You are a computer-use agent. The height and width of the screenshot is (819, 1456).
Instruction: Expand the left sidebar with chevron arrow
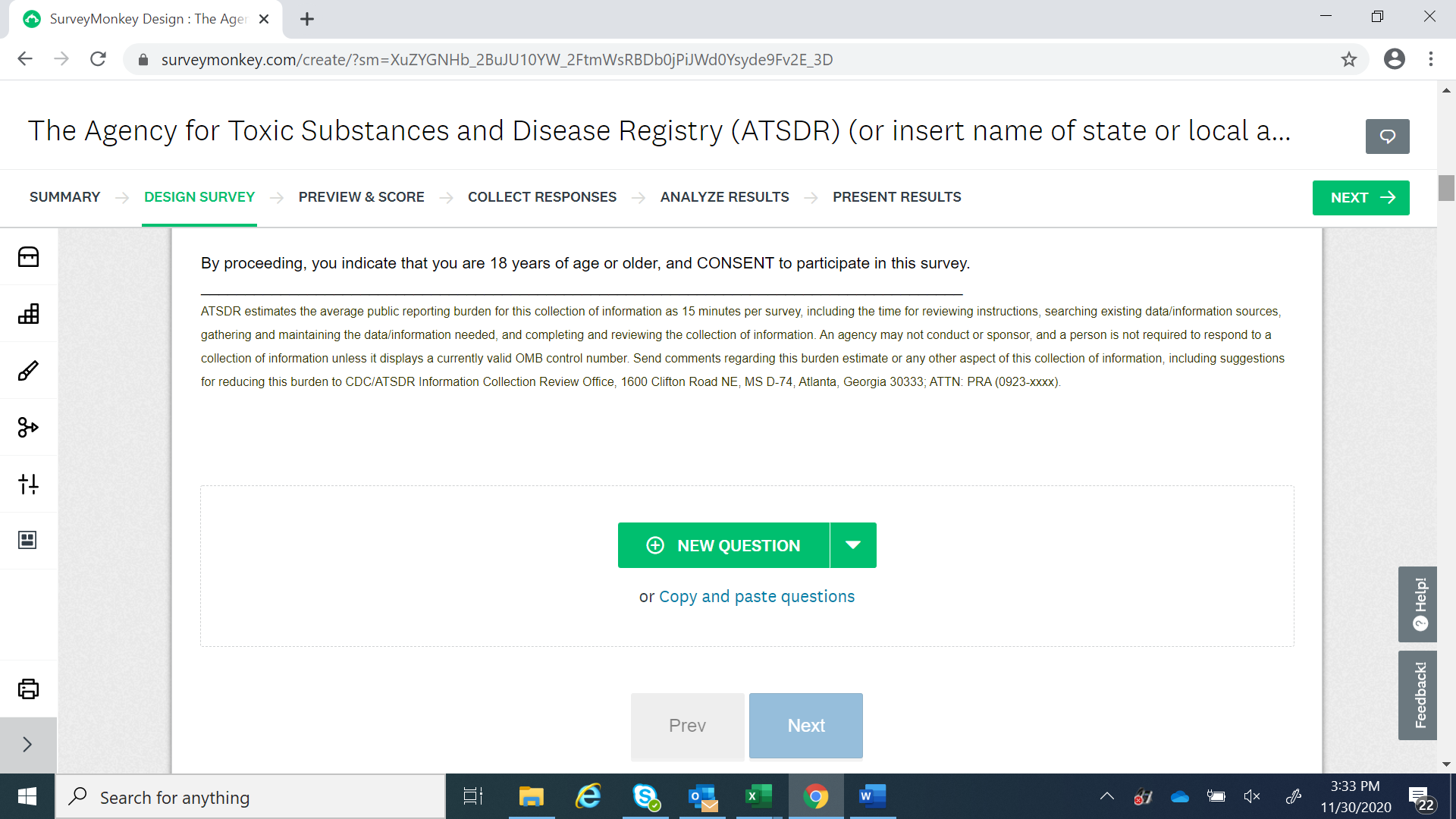[28, 745]
